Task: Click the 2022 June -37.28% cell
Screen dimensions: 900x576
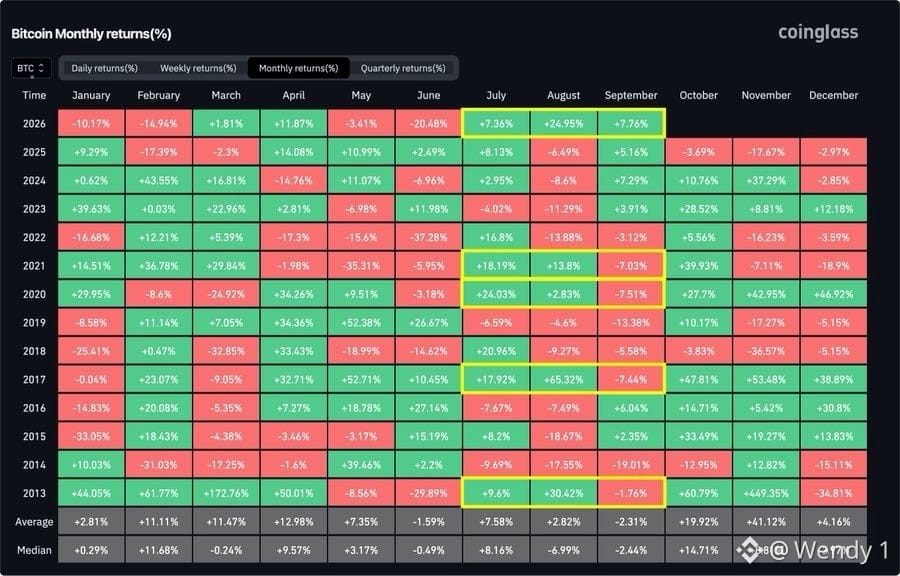Action: coord(429,237)
